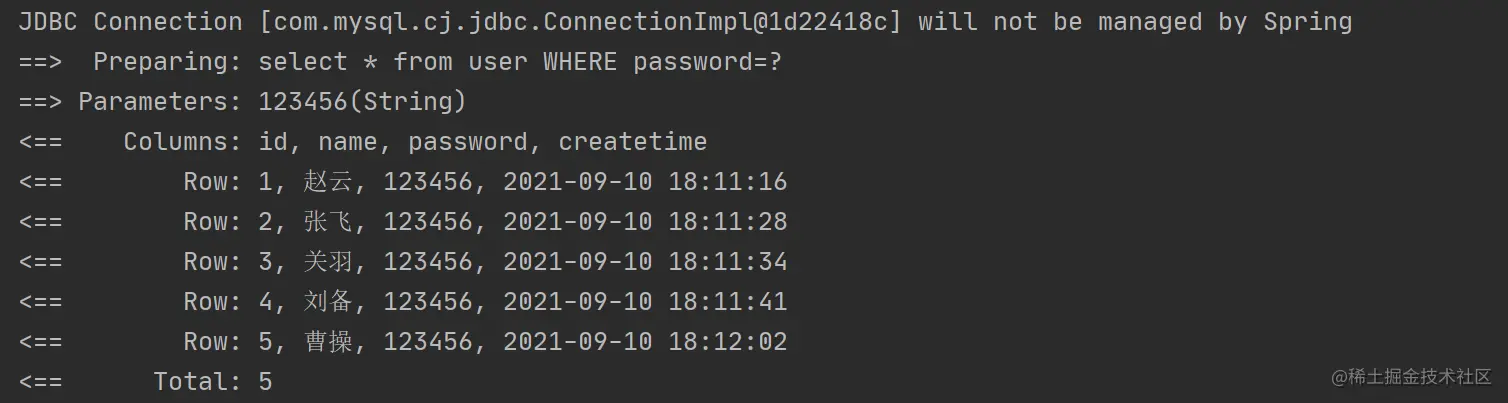Click the row containing 张飞
Image resolution: width=1508 pixels, height=403 pixels.
pos(402,222)
